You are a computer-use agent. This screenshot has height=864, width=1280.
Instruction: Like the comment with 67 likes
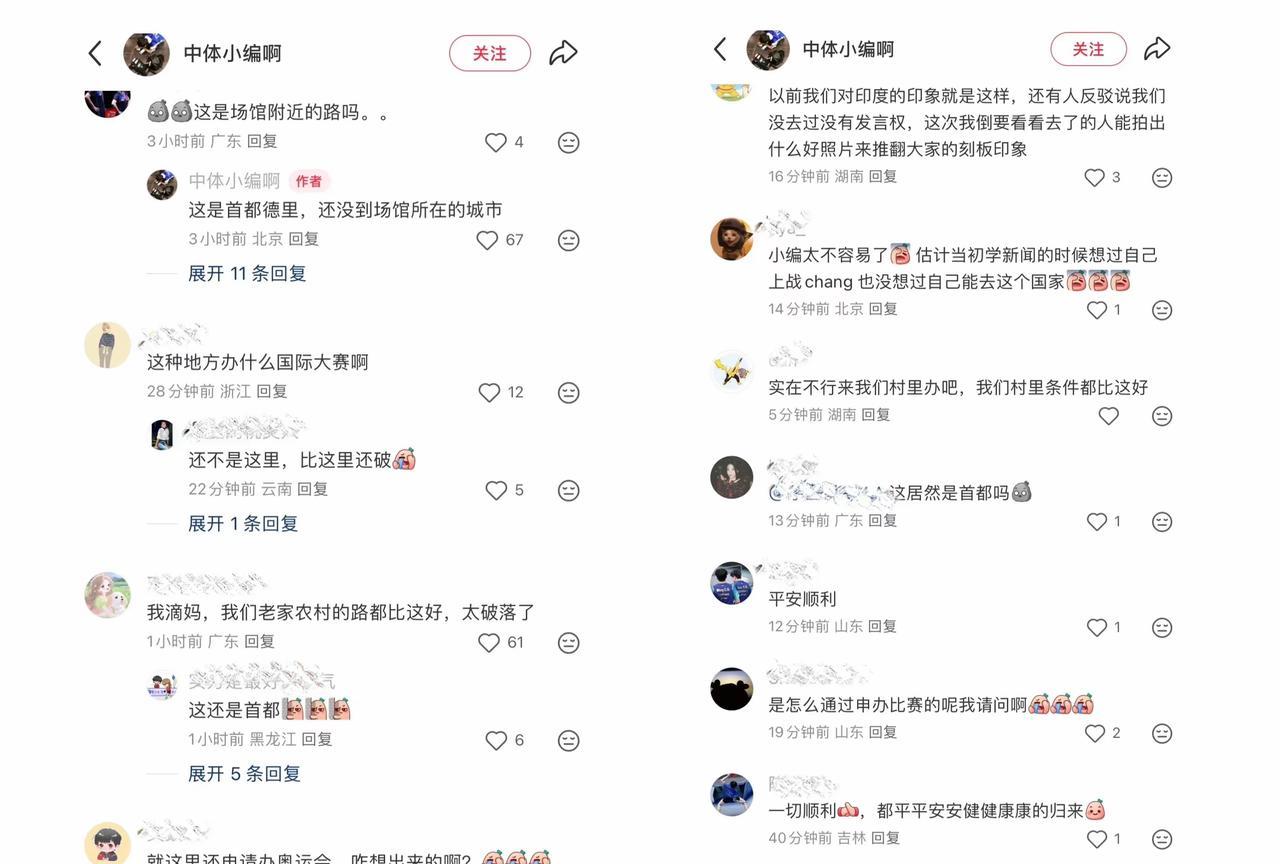coord(487,240)
